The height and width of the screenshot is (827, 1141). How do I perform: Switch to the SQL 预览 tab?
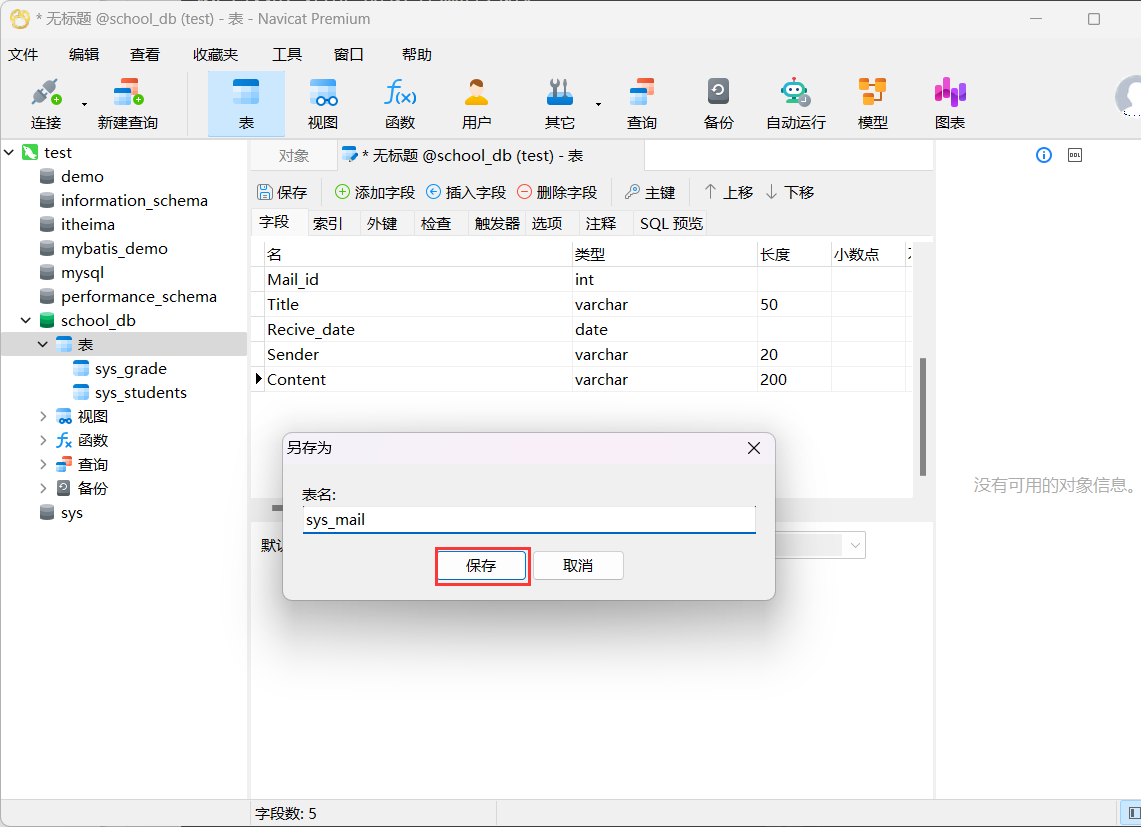point(671,223)
